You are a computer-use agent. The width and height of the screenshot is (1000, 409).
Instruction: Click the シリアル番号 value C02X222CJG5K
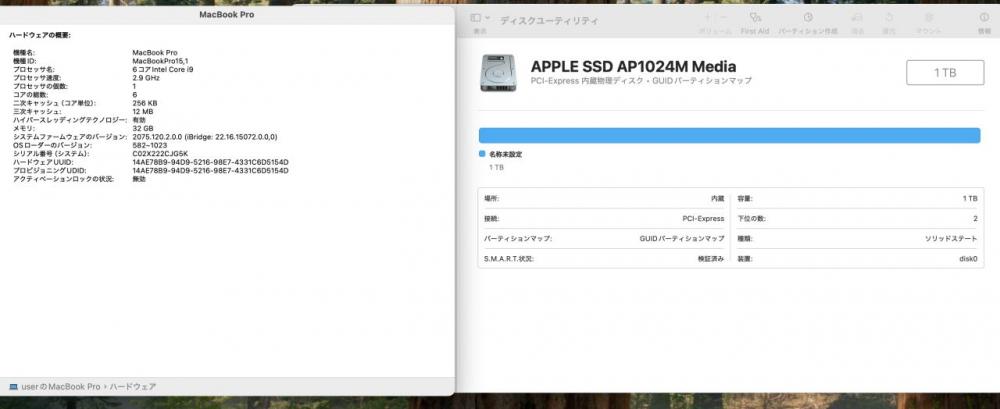160,154
